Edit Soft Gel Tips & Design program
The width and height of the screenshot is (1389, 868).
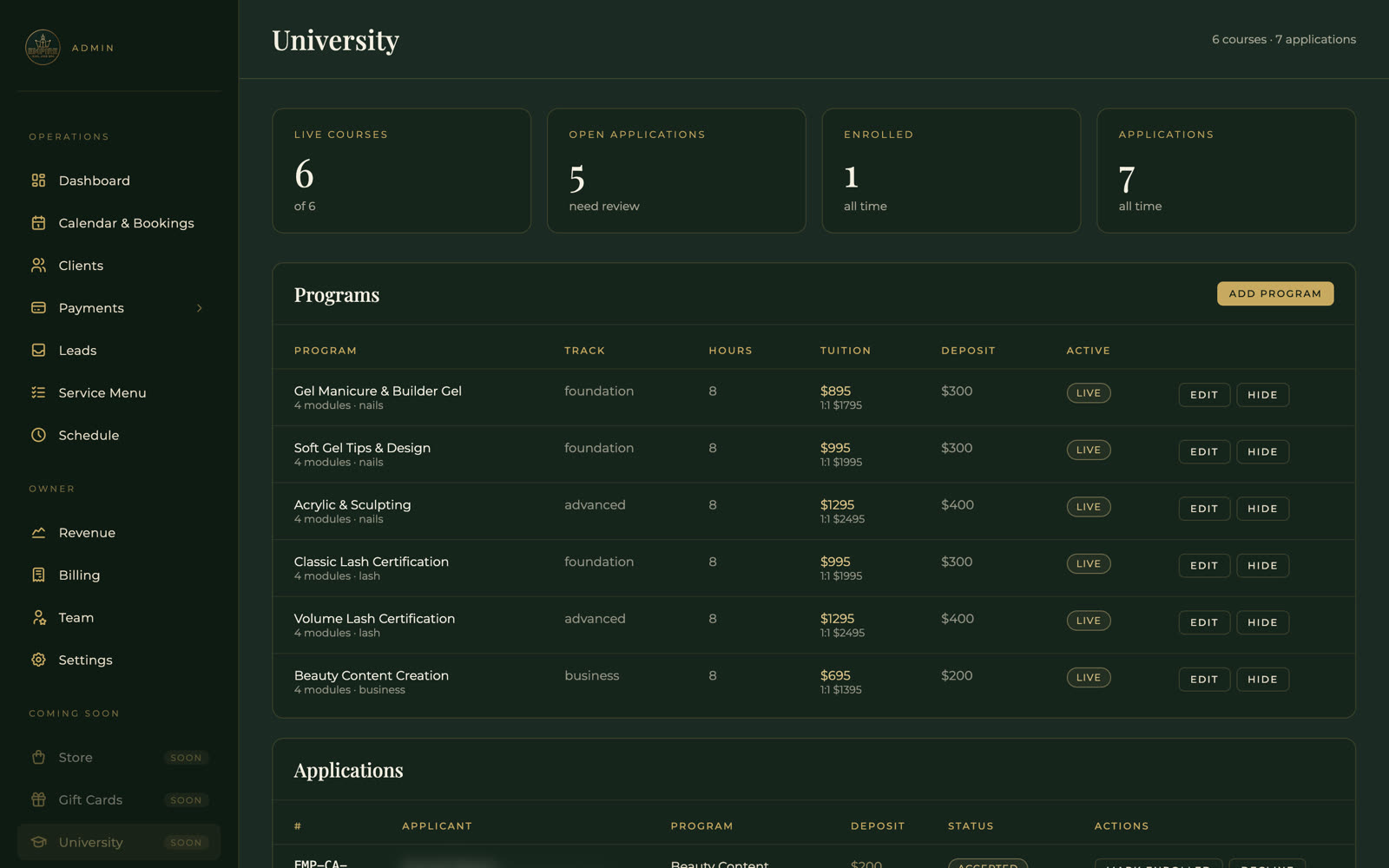tap(1204, 452)
